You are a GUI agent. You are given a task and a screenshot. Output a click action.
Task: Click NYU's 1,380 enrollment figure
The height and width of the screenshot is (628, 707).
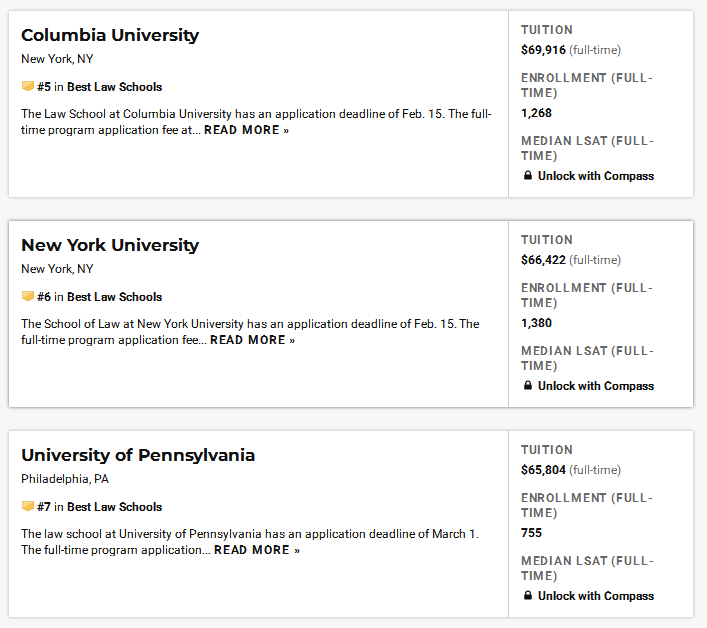[536, 323]
